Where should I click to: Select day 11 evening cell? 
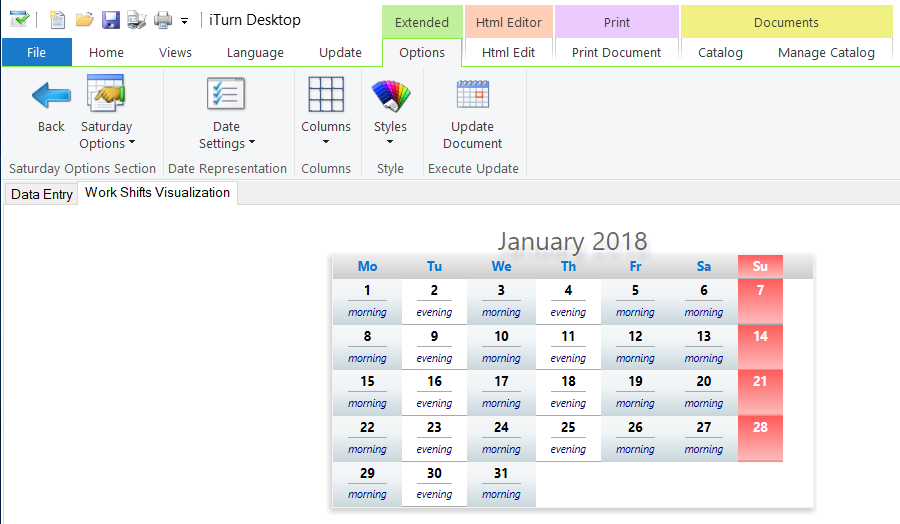568,347
